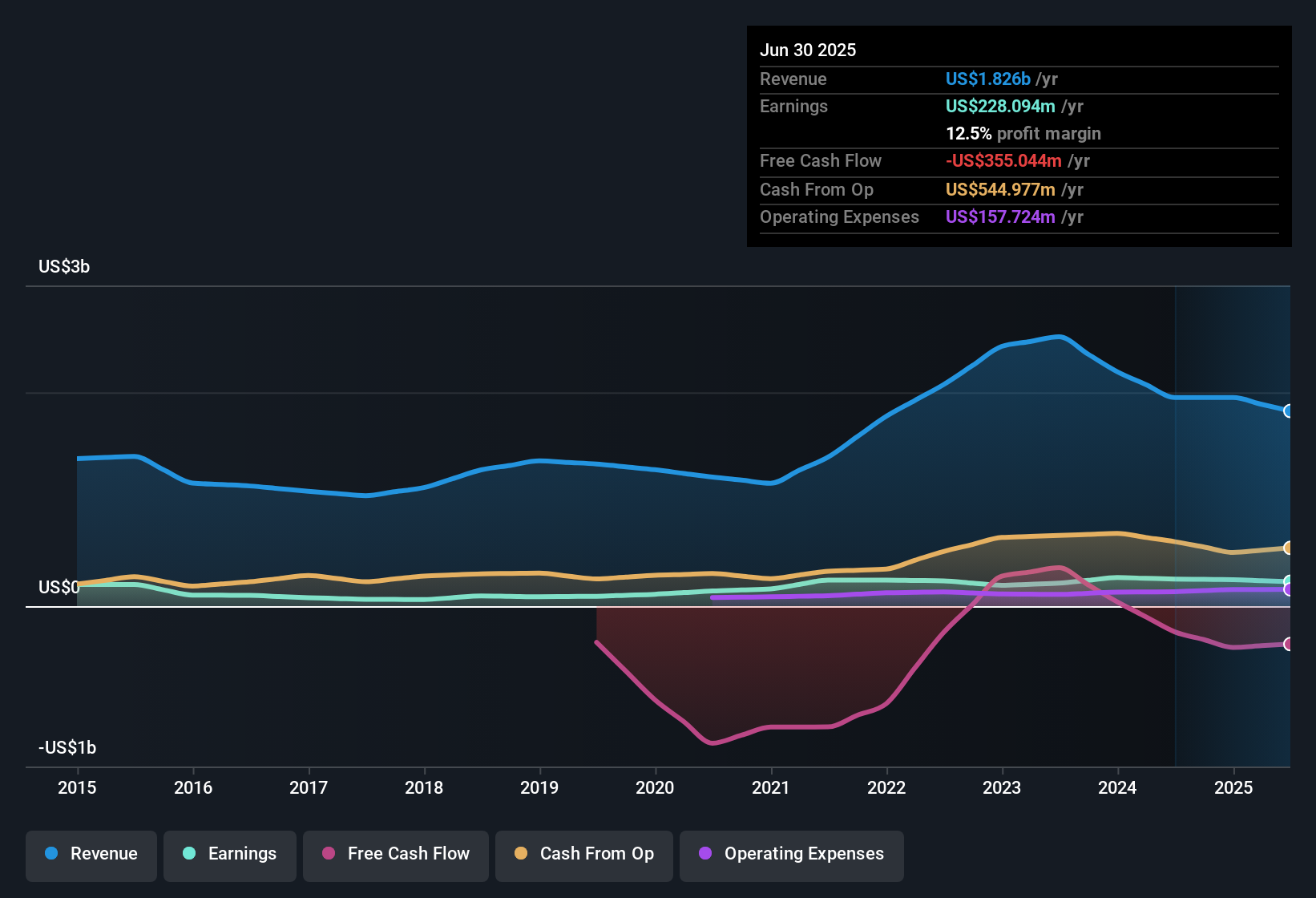1316x898 pixels.
Task: Click the blue Revenue dot icon
Action: (51, 854)
